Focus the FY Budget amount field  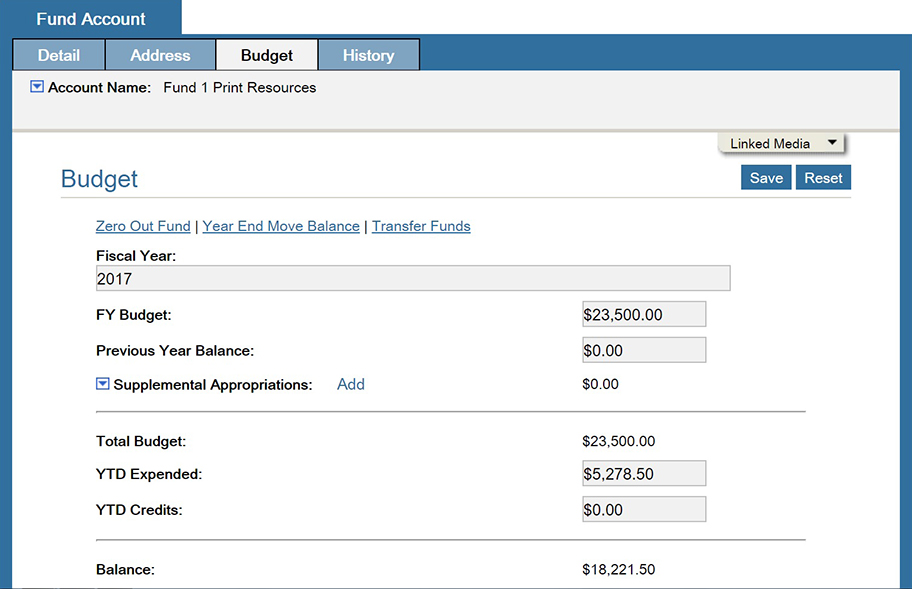click(x=644, y=314)
